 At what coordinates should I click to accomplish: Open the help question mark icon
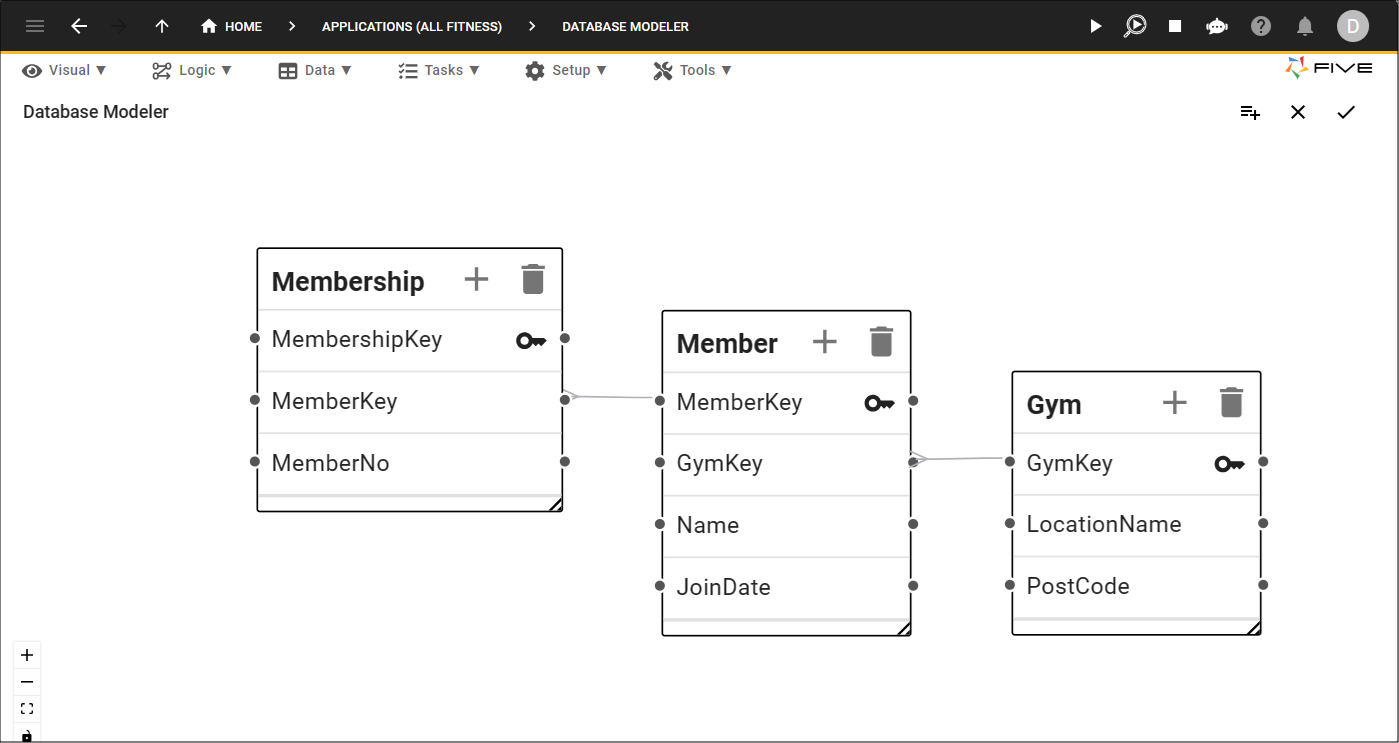1261,26
